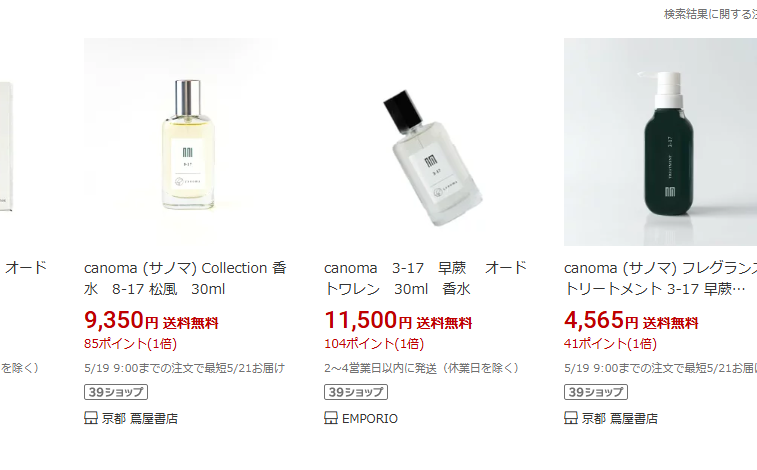Visit 京都 蔦屋書店 shop under 4,565円 item
This screenshot has width=757, height=470.
(619, 418)
